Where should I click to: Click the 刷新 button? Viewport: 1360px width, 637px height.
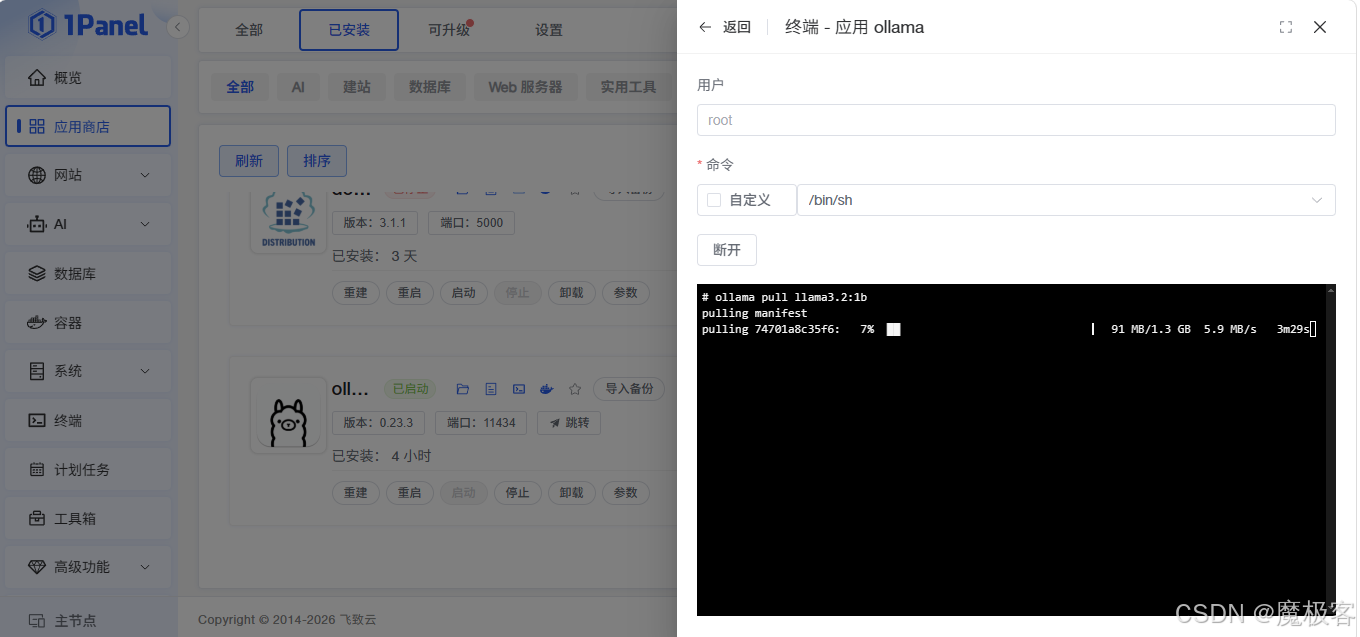click(x=249, y=160)
